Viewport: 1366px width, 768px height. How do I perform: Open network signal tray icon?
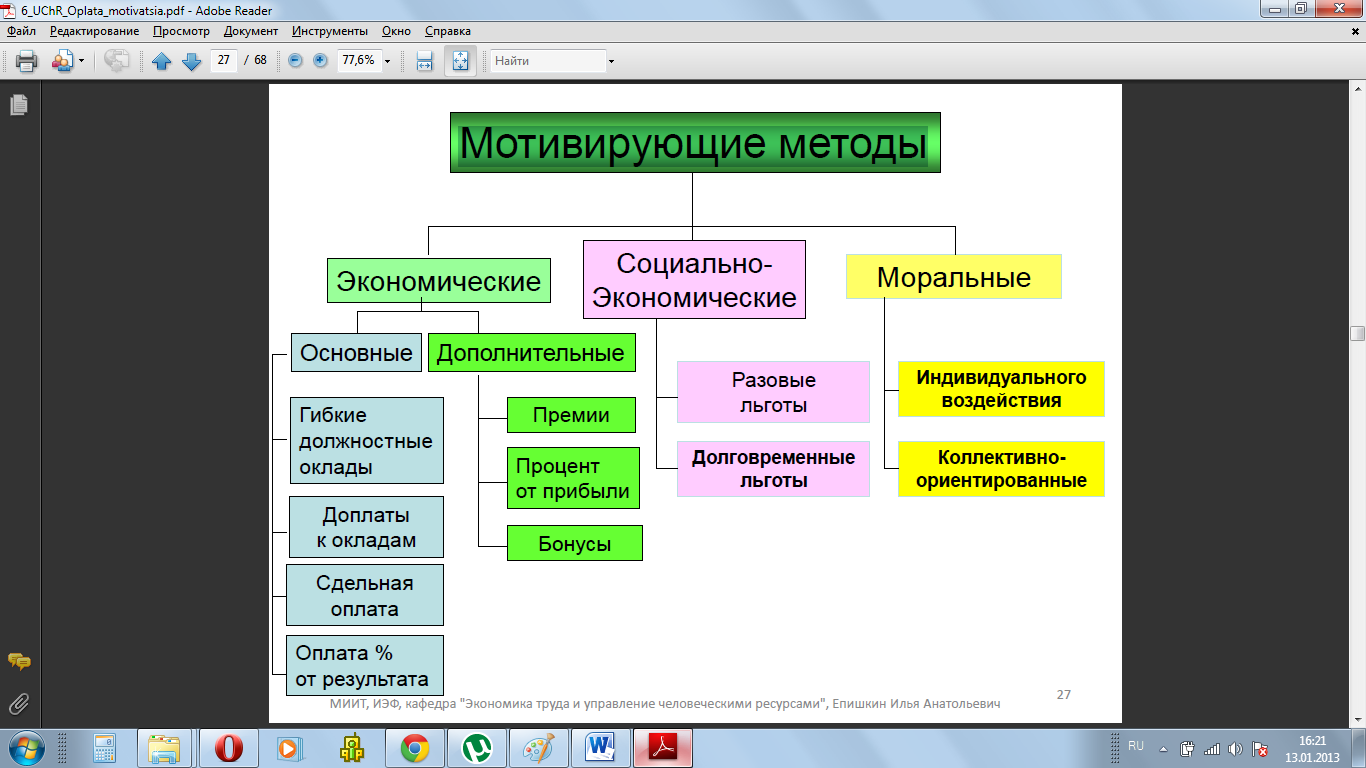pyautogui.click(x=1212, y=748)
